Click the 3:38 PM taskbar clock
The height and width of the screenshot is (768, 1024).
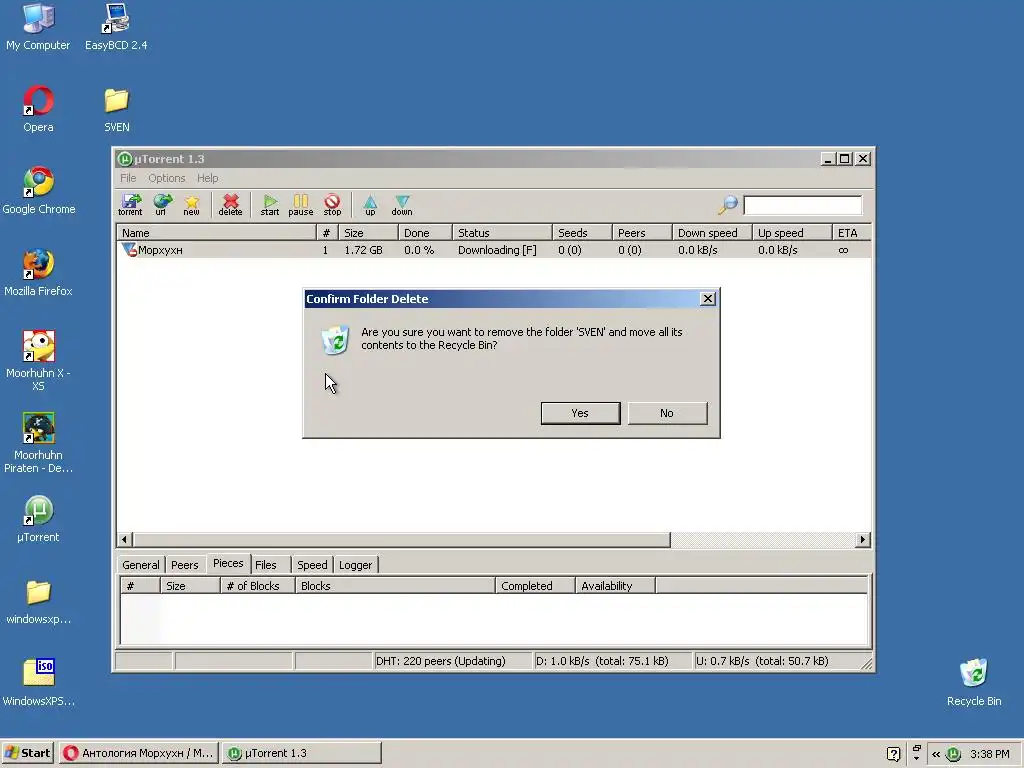pyautogui.click(x=989, y=754)
